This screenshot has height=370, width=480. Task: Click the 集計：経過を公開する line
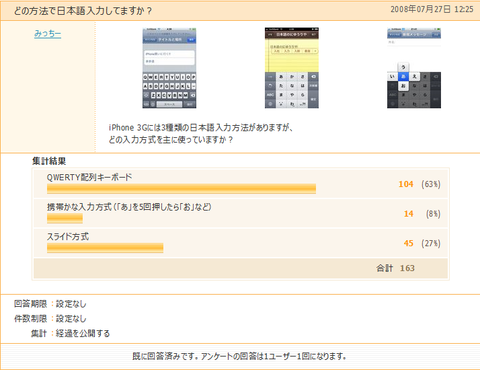(70, 333)
